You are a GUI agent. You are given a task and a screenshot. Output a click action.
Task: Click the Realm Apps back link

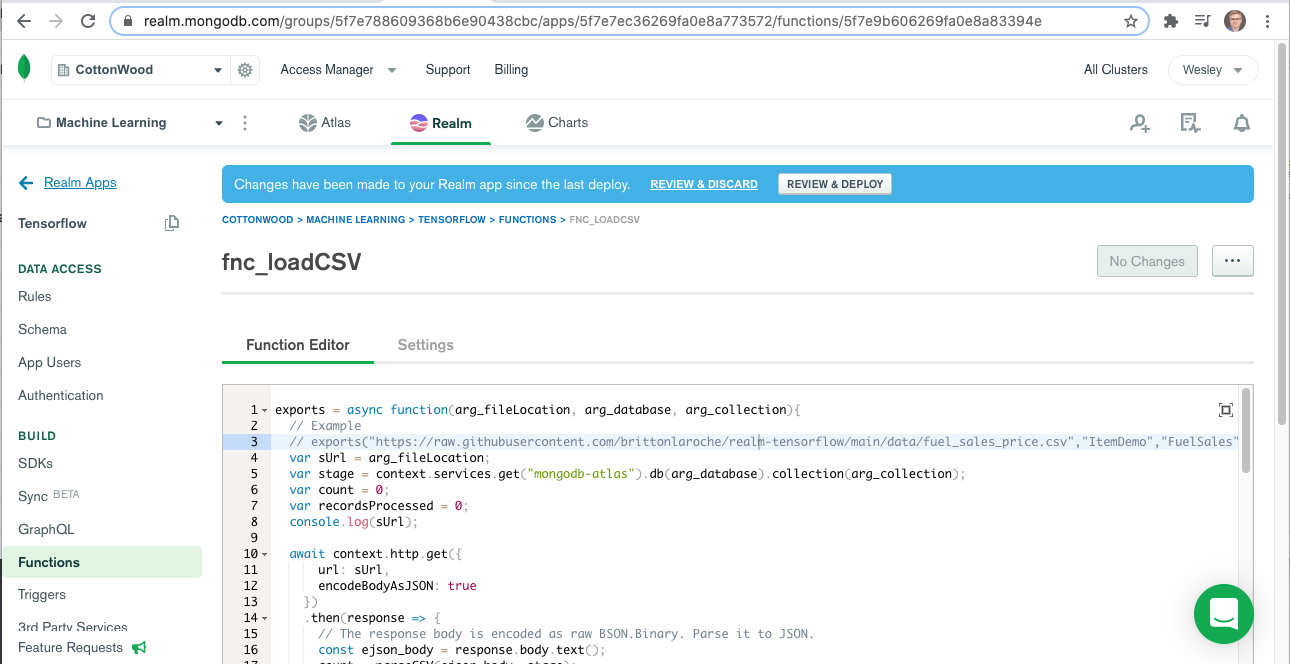[x=80, y=183]
